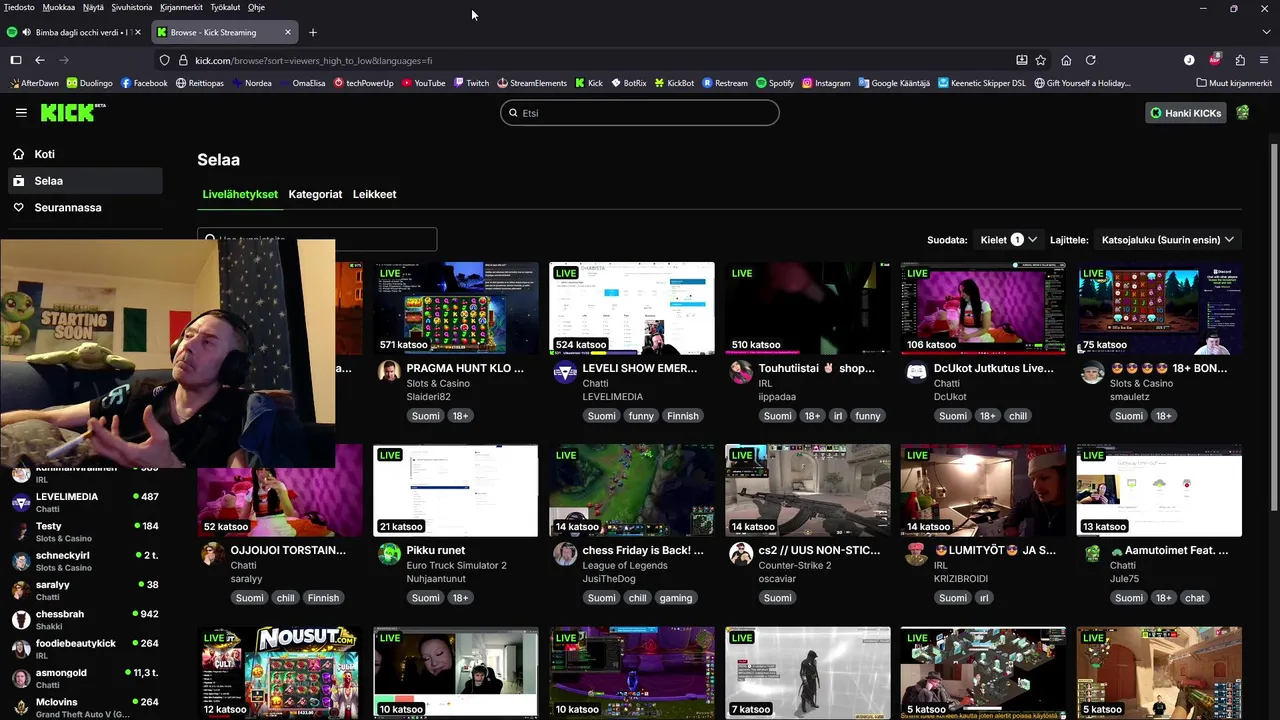
Task: Mute the Bimba dagli occhi verdi tab audio
Action: 26,32
